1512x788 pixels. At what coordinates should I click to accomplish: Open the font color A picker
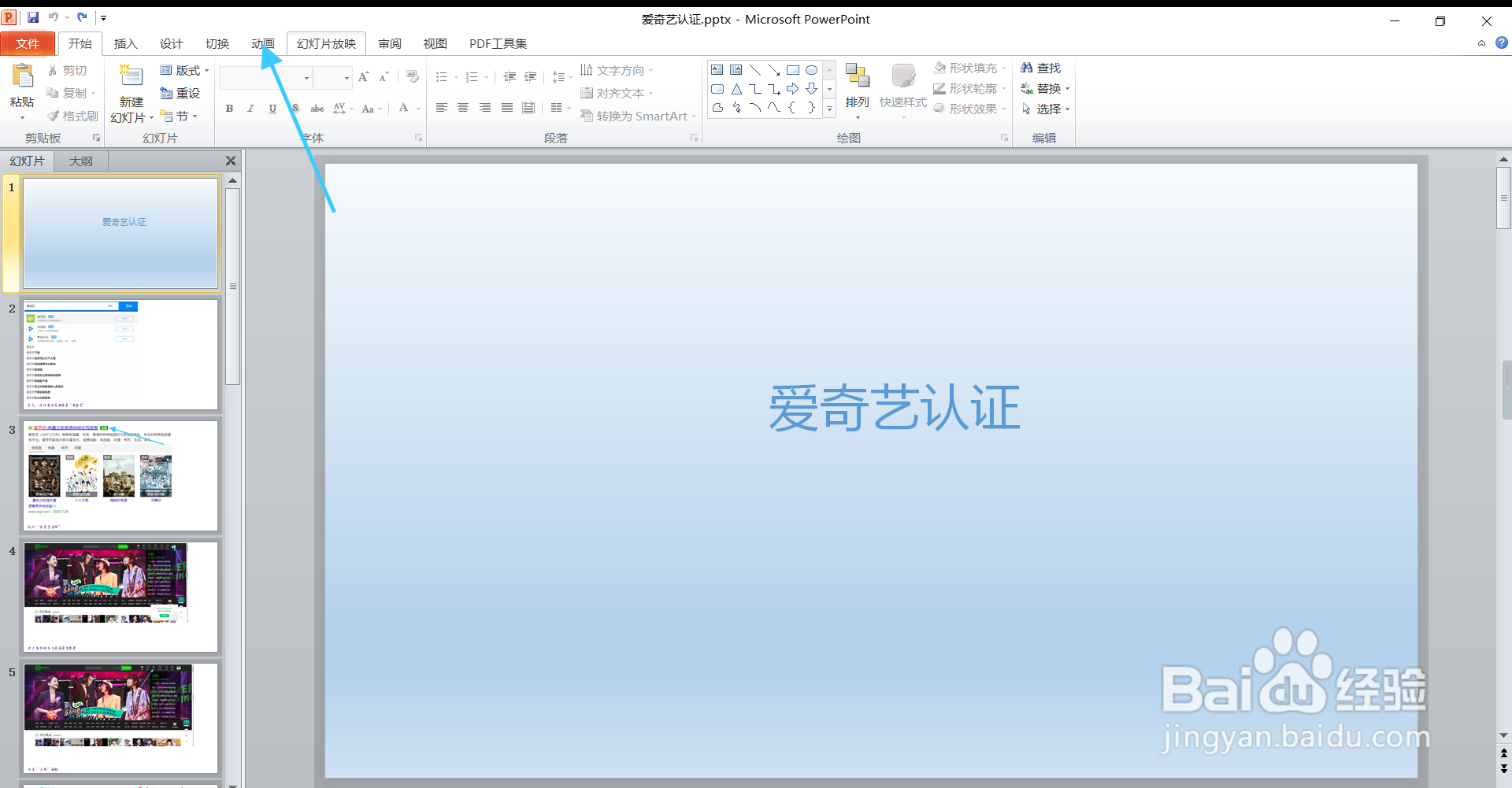(x=404, y=108)
